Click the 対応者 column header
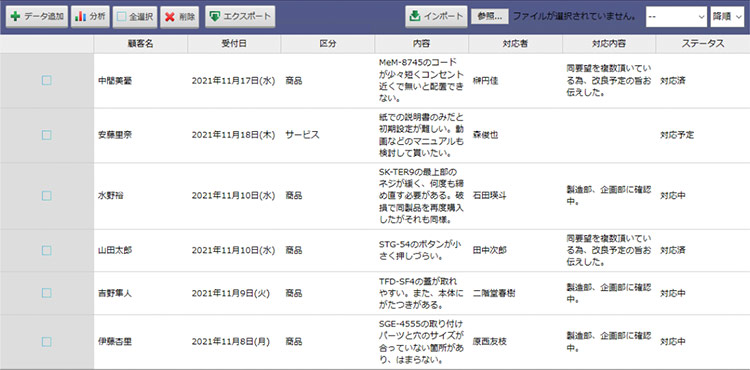Viewport: 750px width, 370px height. (x=515, y=44)
